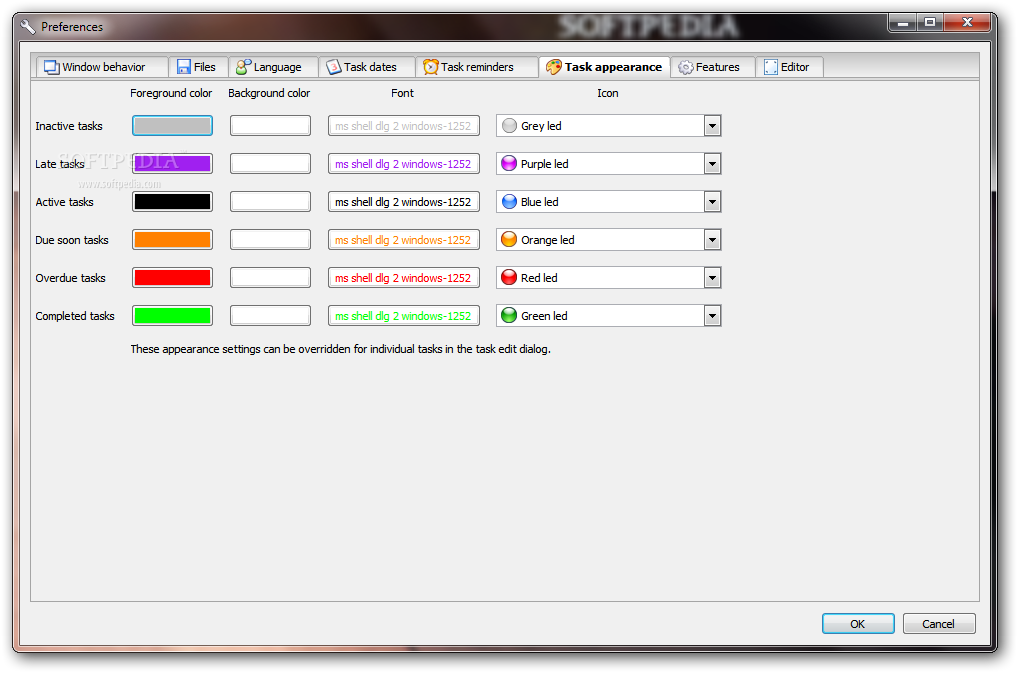Set background color for Late tasks

[270, 164]
